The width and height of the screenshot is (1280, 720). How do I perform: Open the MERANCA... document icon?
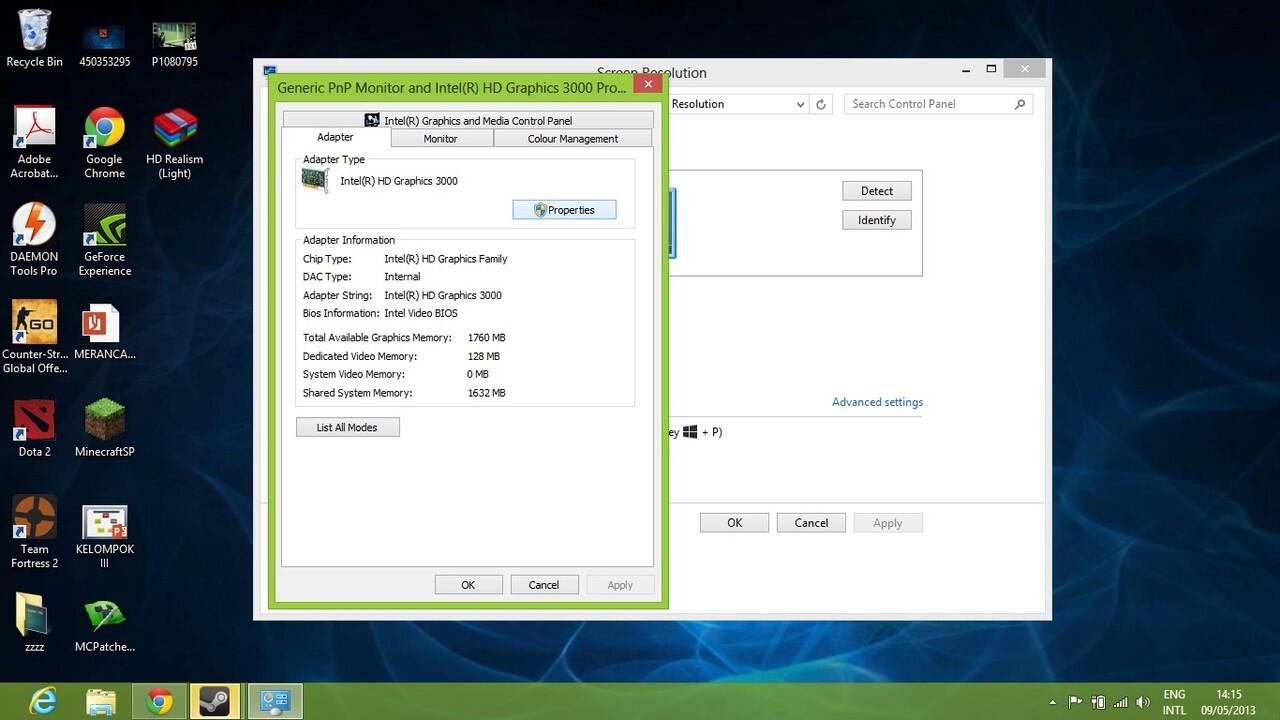point(104,331)
